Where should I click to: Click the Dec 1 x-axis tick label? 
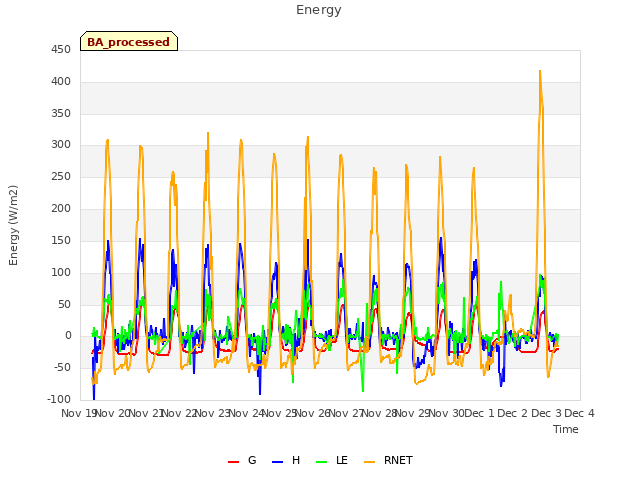[479, 413]
